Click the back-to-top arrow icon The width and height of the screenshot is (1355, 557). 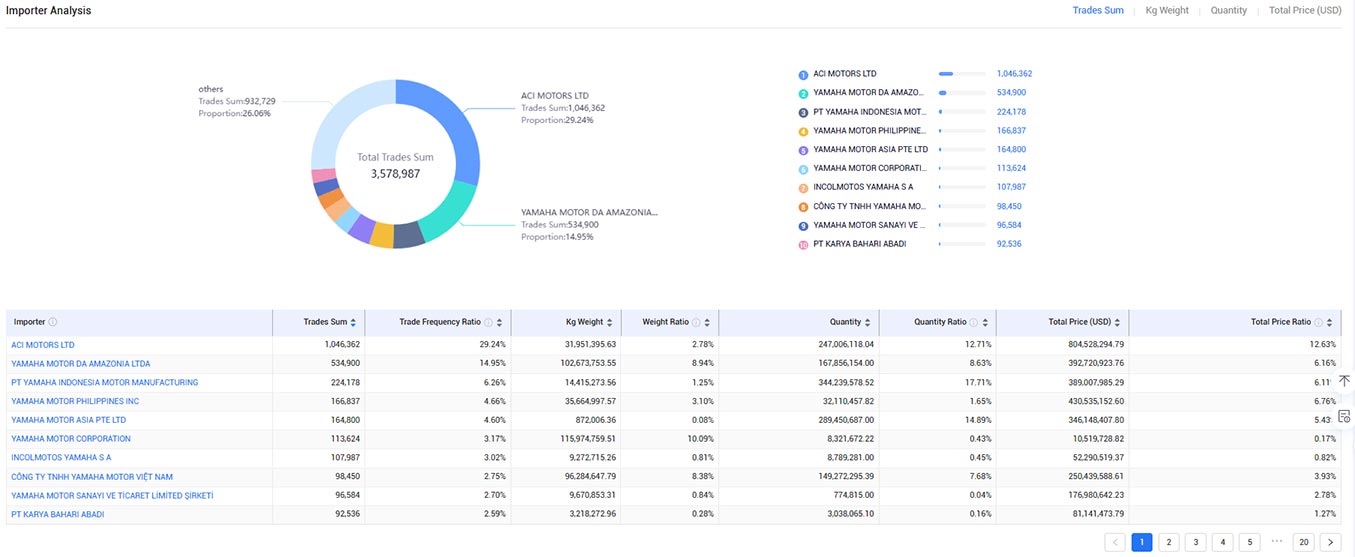[1344, 381]
